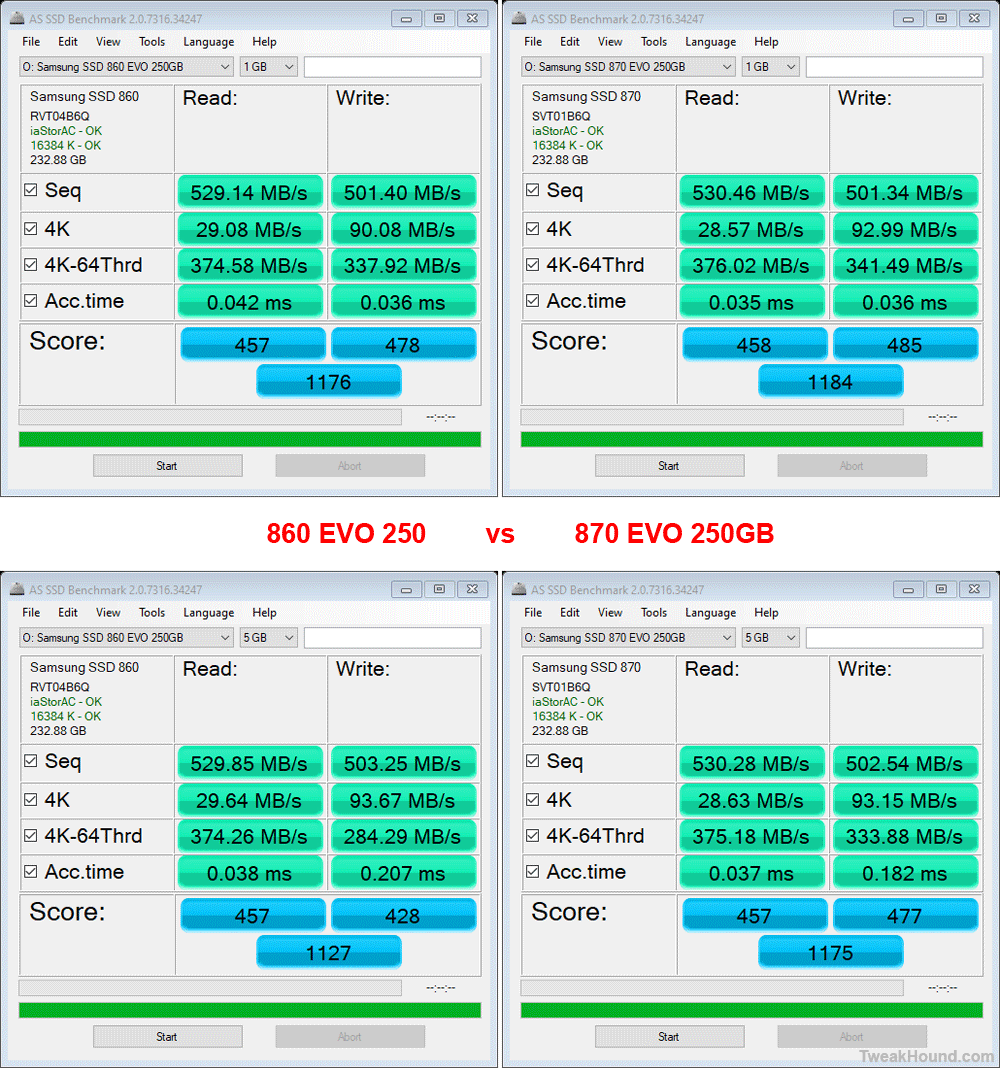Open drive dropdown showing 870 EVO with 1 GB size
Image resolution: width=1000 pixels, height=1068 pixels.
pyautogui.click(x=628, y=67)
